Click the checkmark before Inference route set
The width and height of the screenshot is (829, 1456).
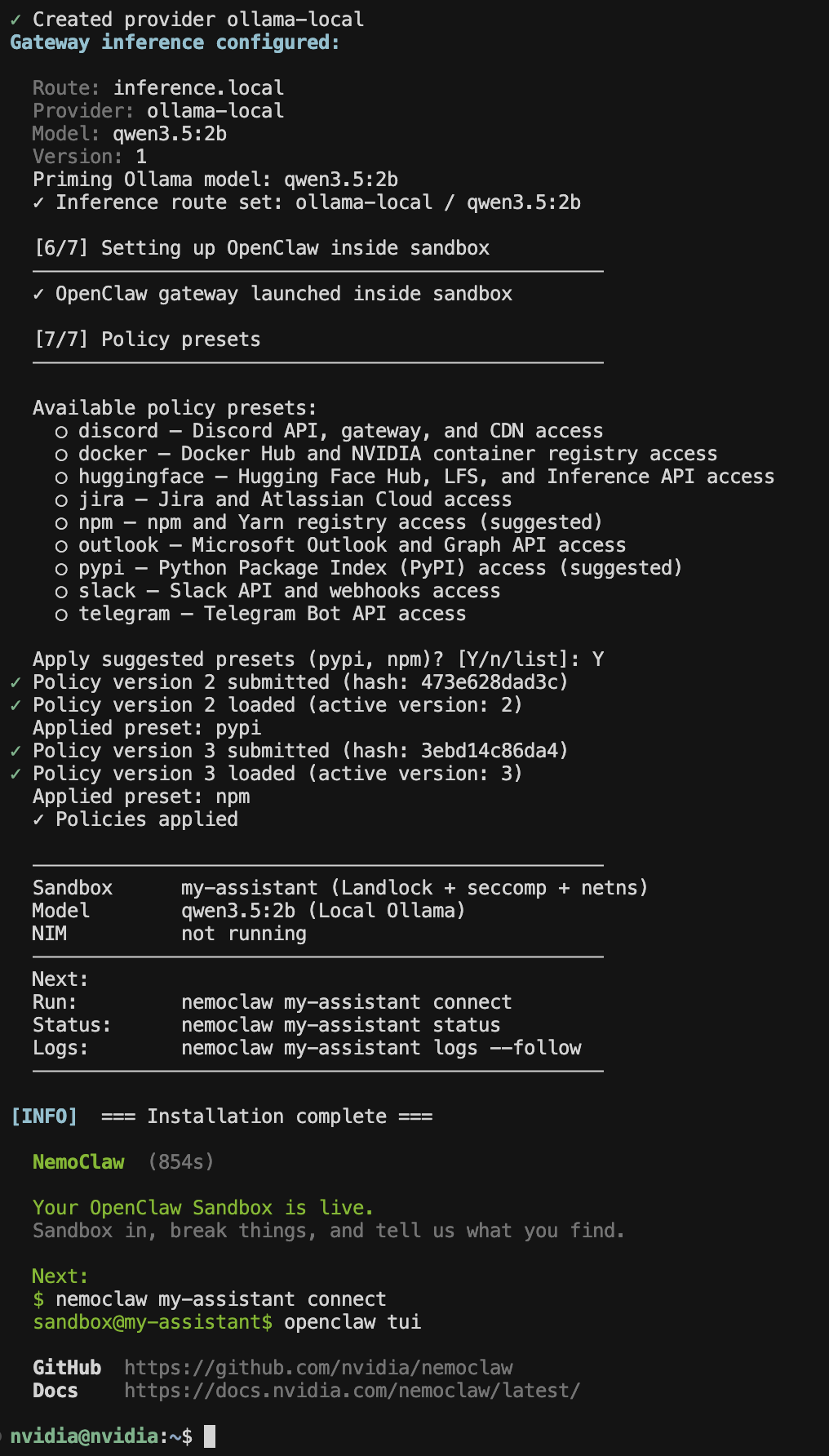tap(38, 202)
